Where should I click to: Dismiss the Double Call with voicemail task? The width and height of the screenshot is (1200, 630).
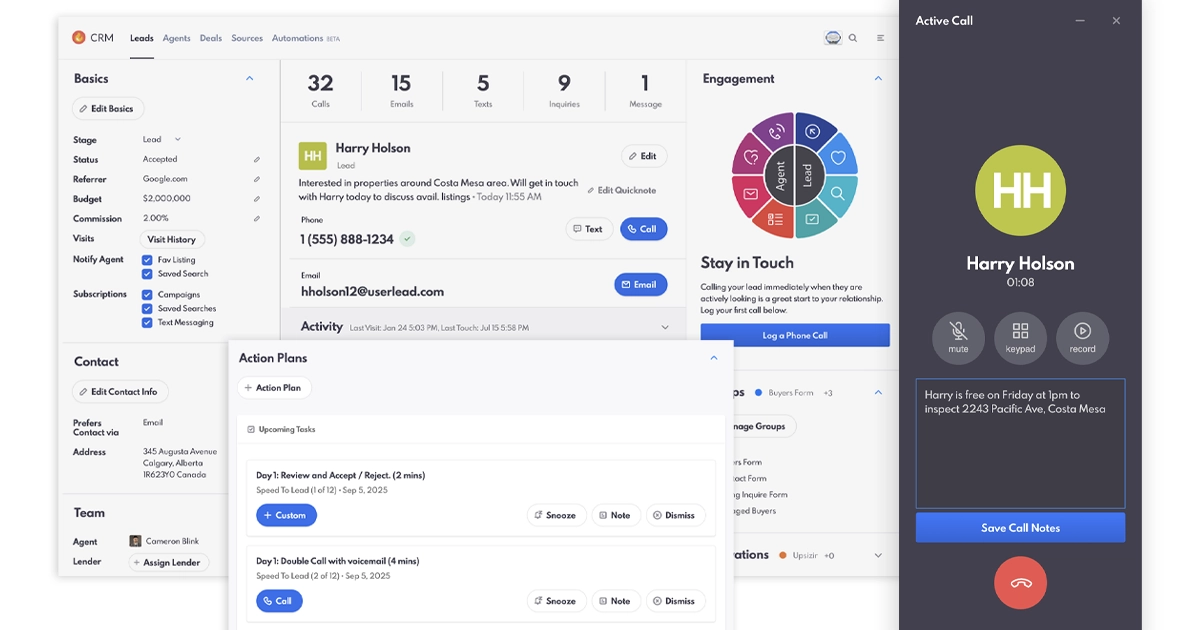tap(675, 601)
